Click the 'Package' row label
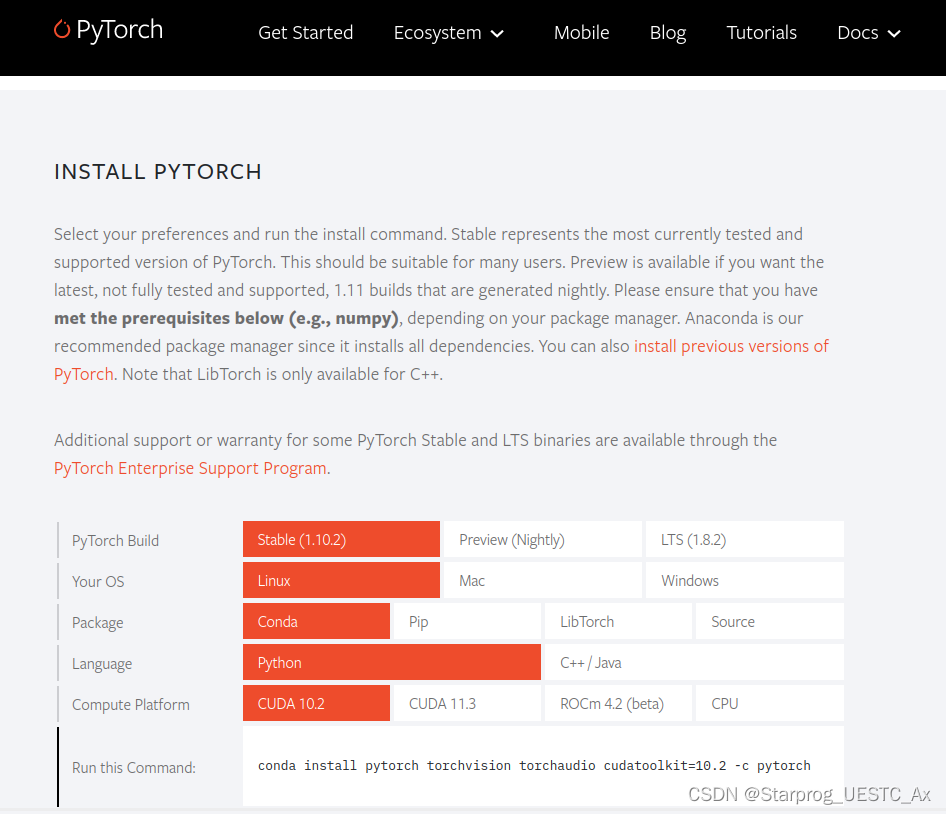Image resolution: width=946 pixels, height=814 pixels. coord(97,622)
